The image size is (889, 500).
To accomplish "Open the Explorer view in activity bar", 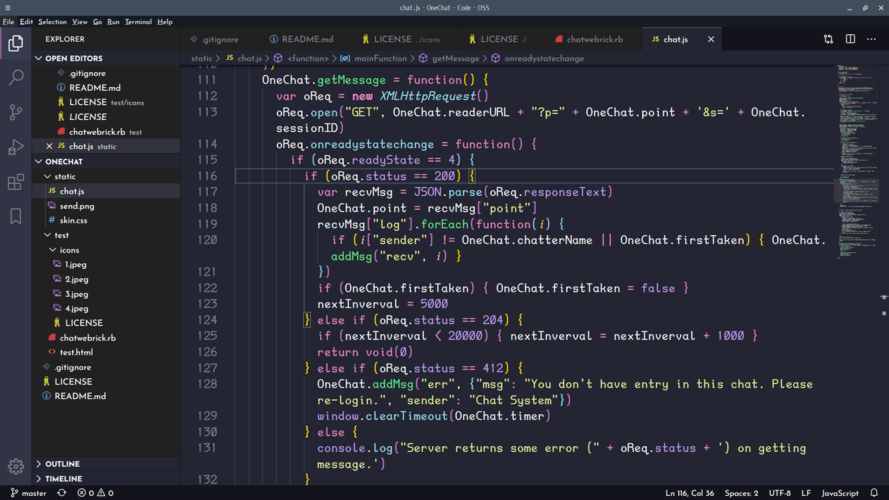I will coord(16,43).
